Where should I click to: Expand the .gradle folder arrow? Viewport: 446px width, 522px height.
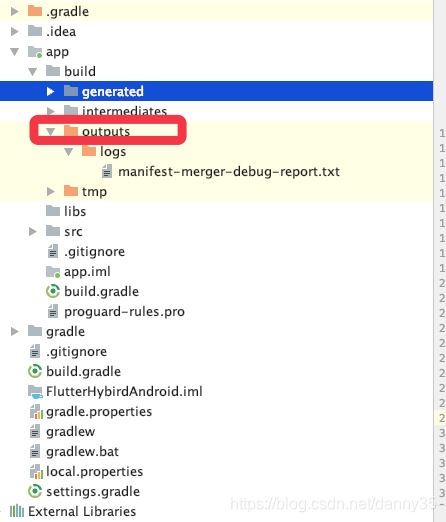(15, 12)
